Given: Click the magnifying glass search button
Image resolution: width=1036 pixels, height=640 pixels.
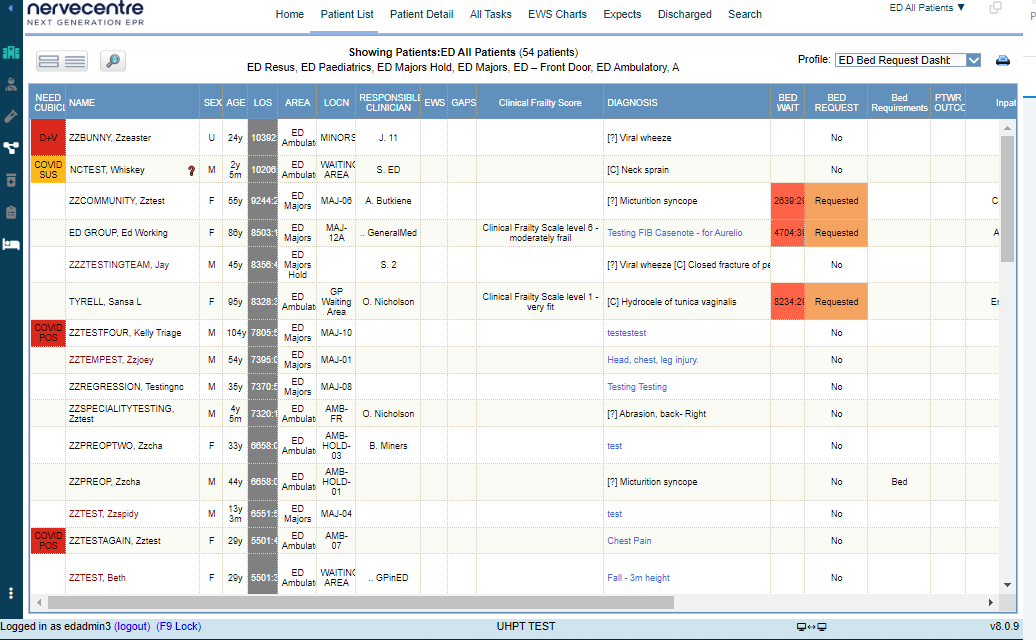Looking at the screenshot, I should click(113, 61).
